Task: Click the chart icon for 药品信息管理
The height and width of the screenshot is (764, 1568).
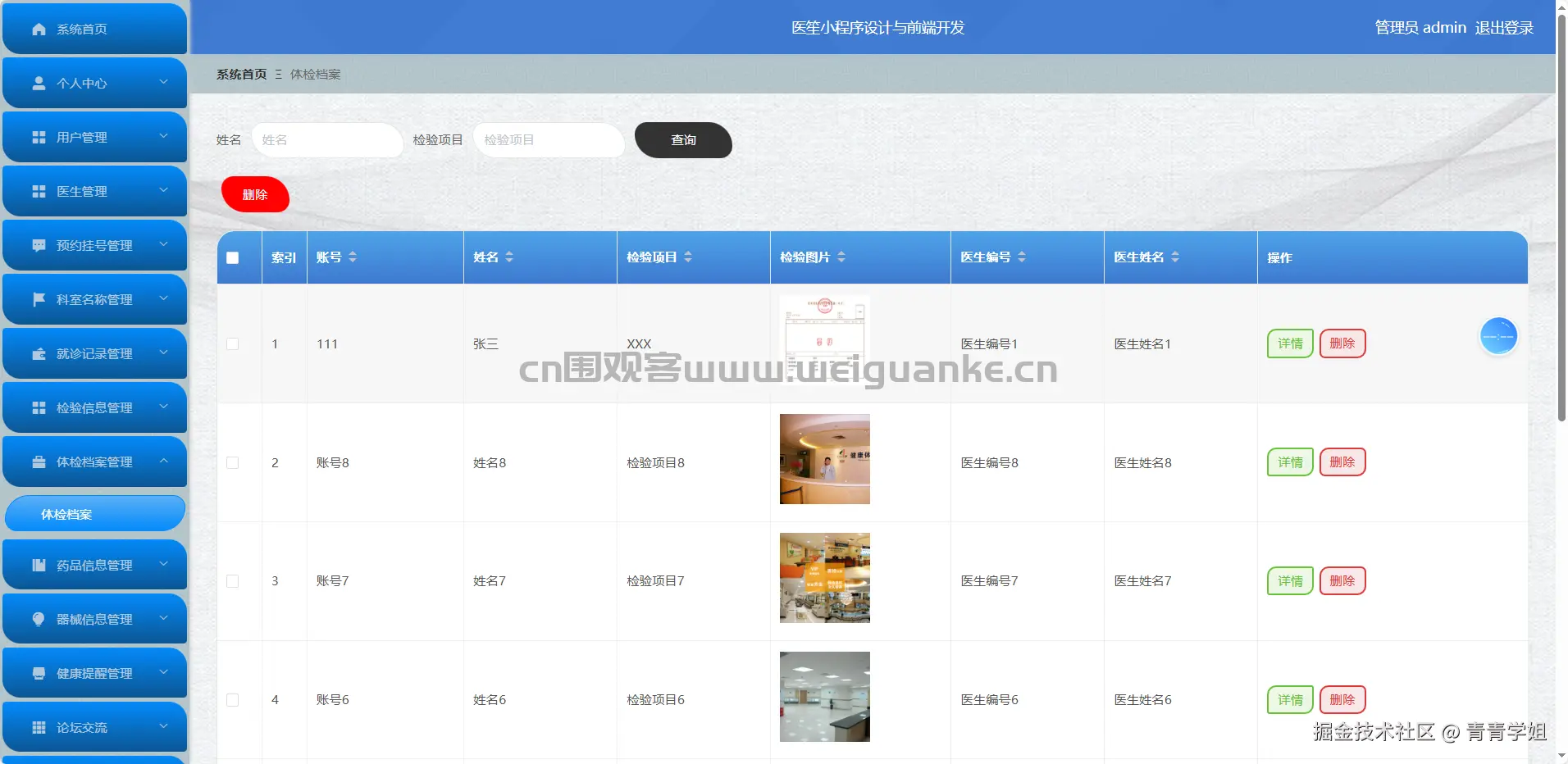Action: [x=39, y=566]
